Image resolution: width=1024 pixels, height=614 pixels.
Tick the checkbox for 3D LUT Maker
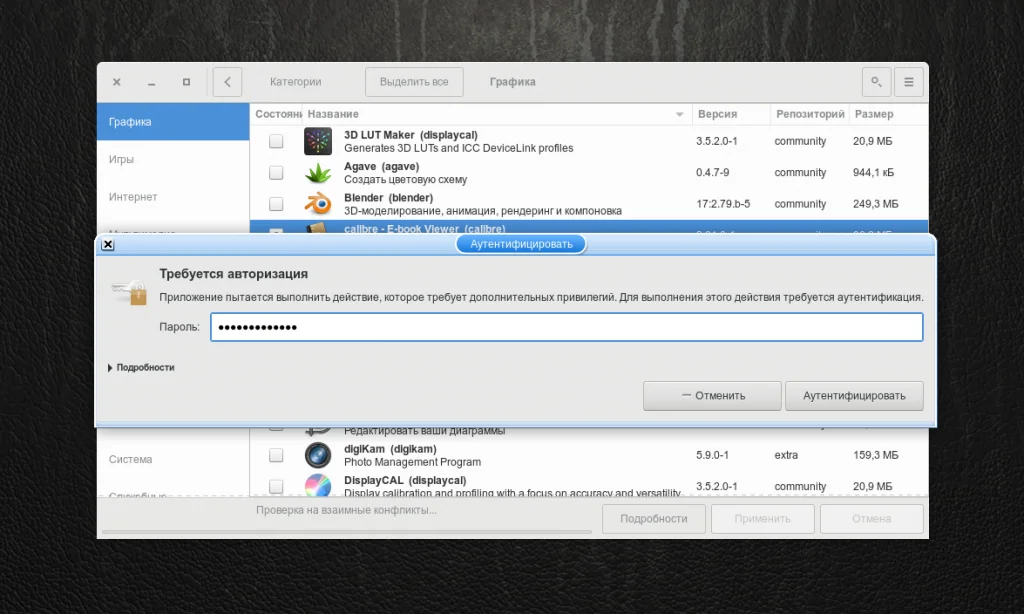pyautogui.click(x=276, y=141)
